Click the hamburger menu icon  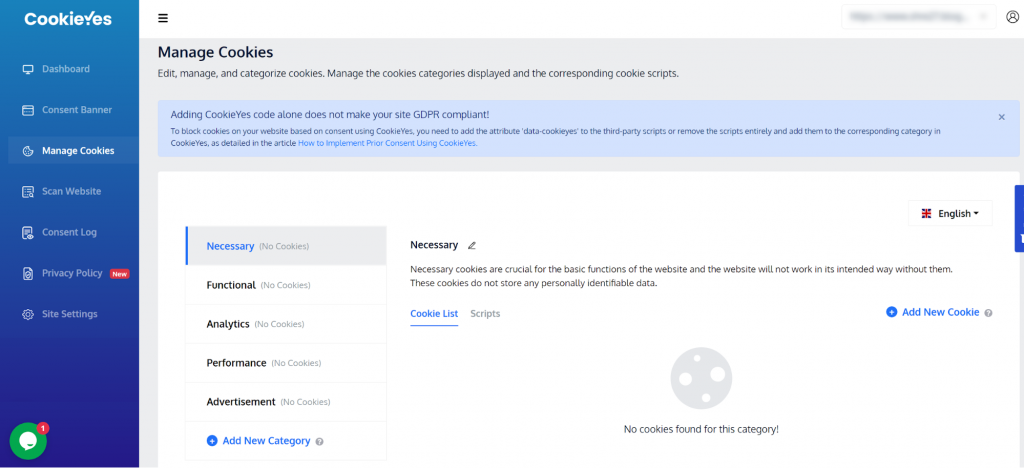pos(163,18)
